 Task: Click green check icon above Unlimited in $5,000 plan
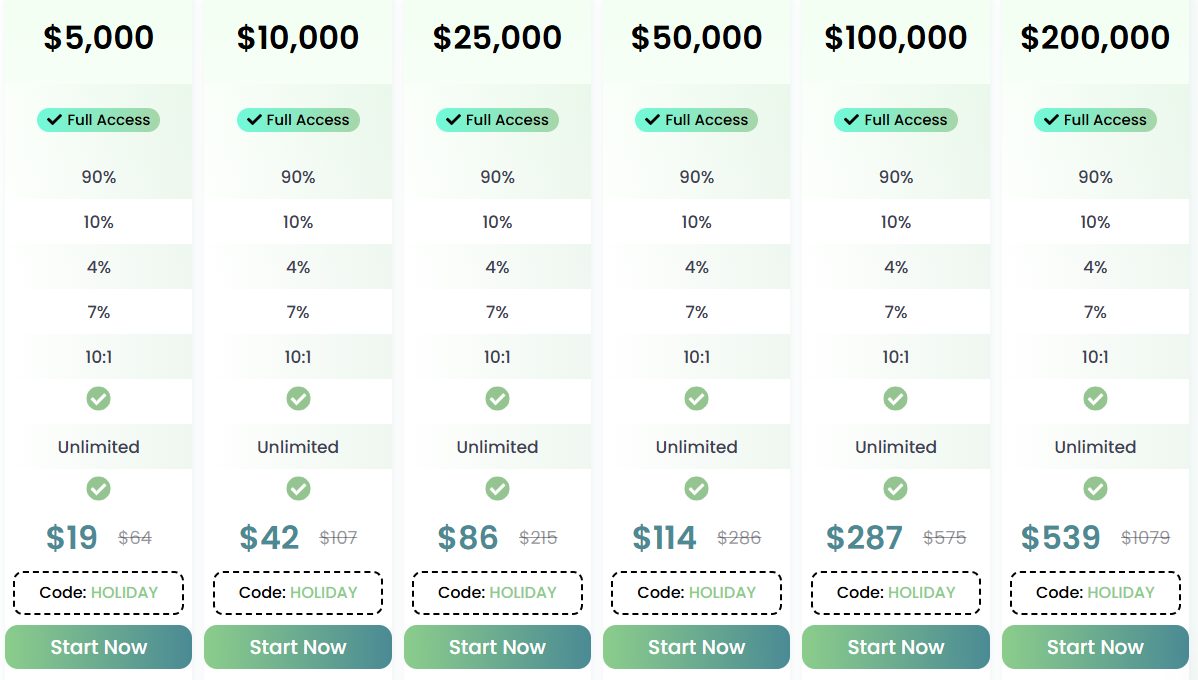coord(98,399)
